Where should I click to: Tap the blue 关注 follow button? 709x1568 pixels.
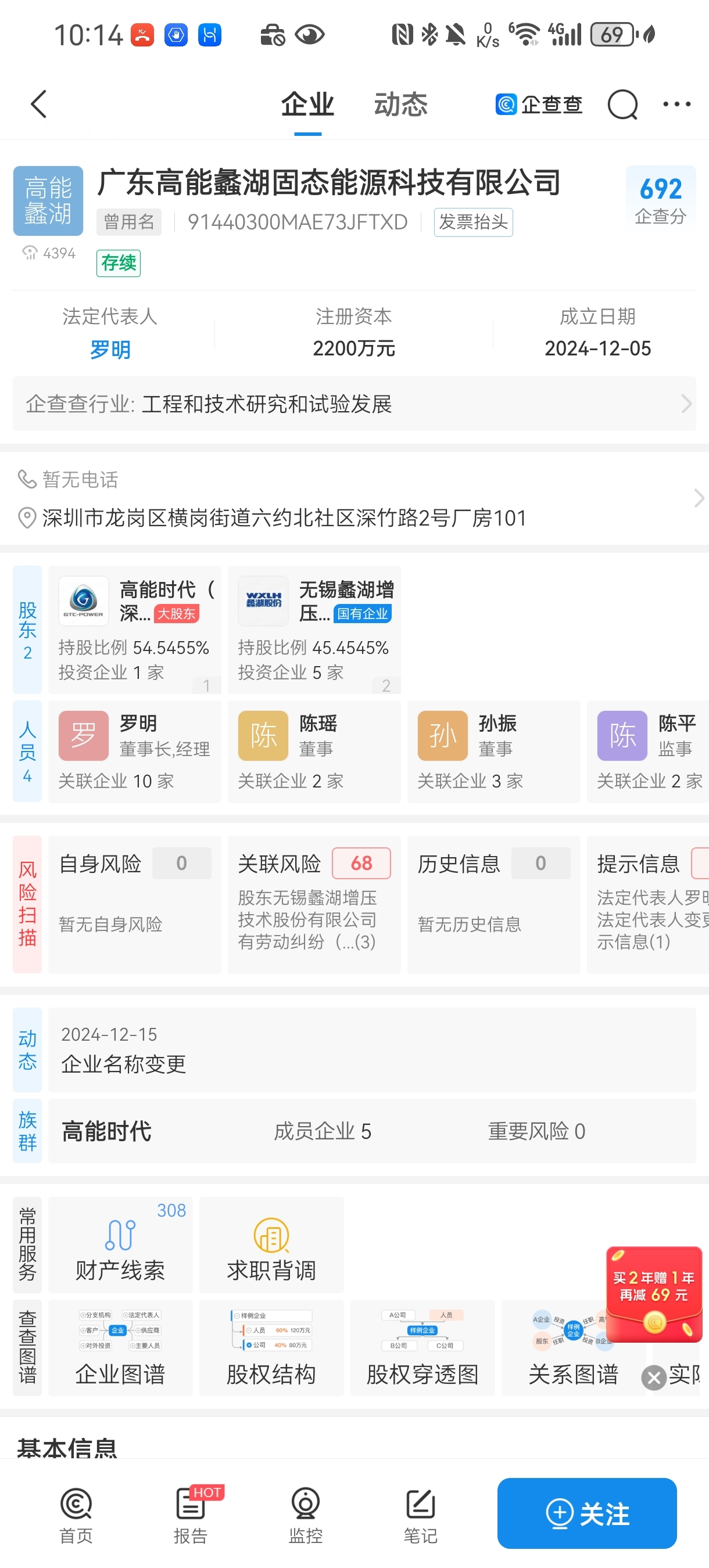(587, 1513)
